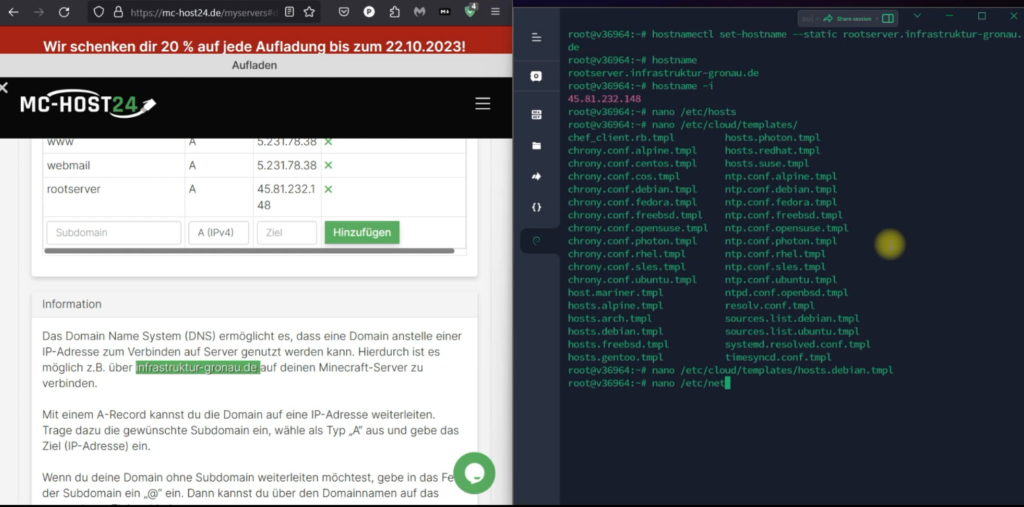This screenshot has width=1024, height=507.
Task: Open the MC-HOST24 hamburger navigation menu
Action: click(482, 103)
